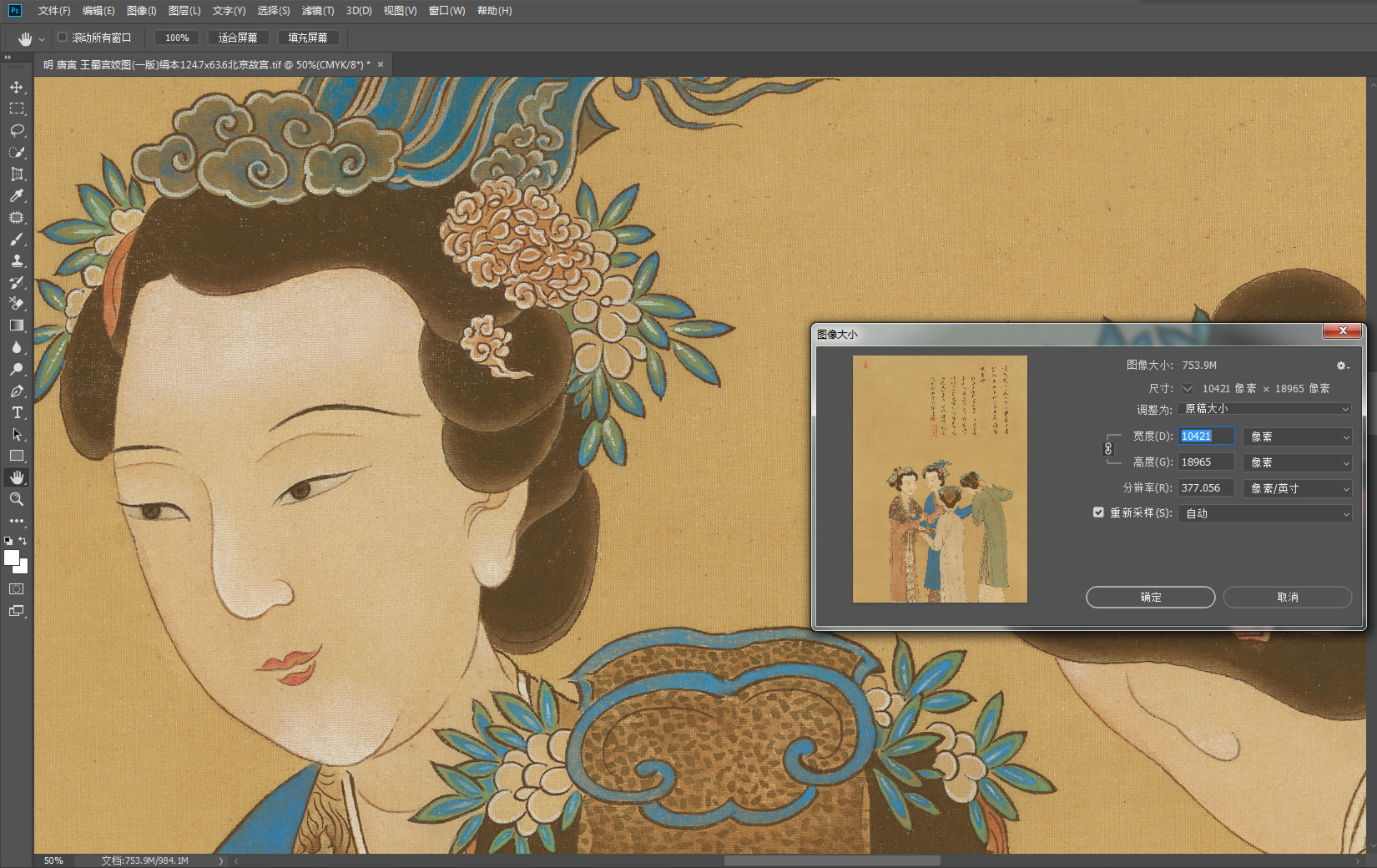
Task: Select the Zoom tool
Action: [x=17, y=499]
